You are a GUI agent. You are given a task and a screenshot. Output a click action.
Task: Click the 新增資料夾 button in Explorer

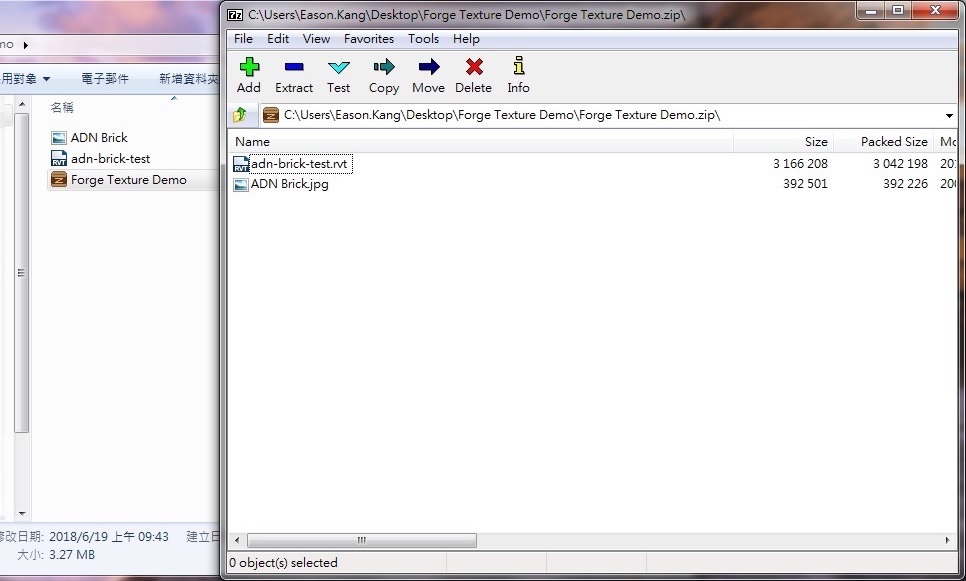pos(189,79)
